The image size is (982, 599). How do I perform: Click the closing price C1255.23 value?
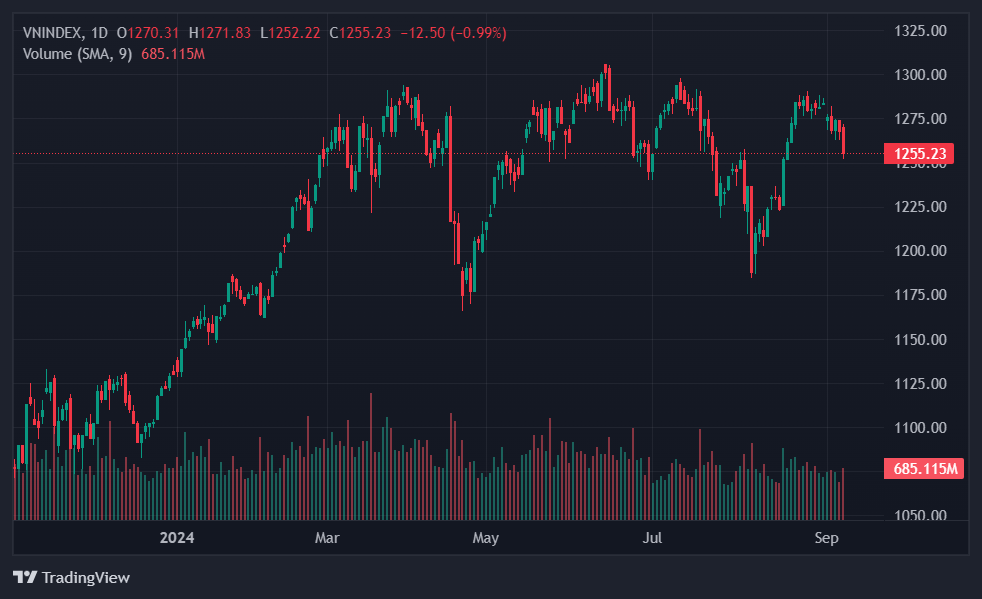click(x=364, y=33)
